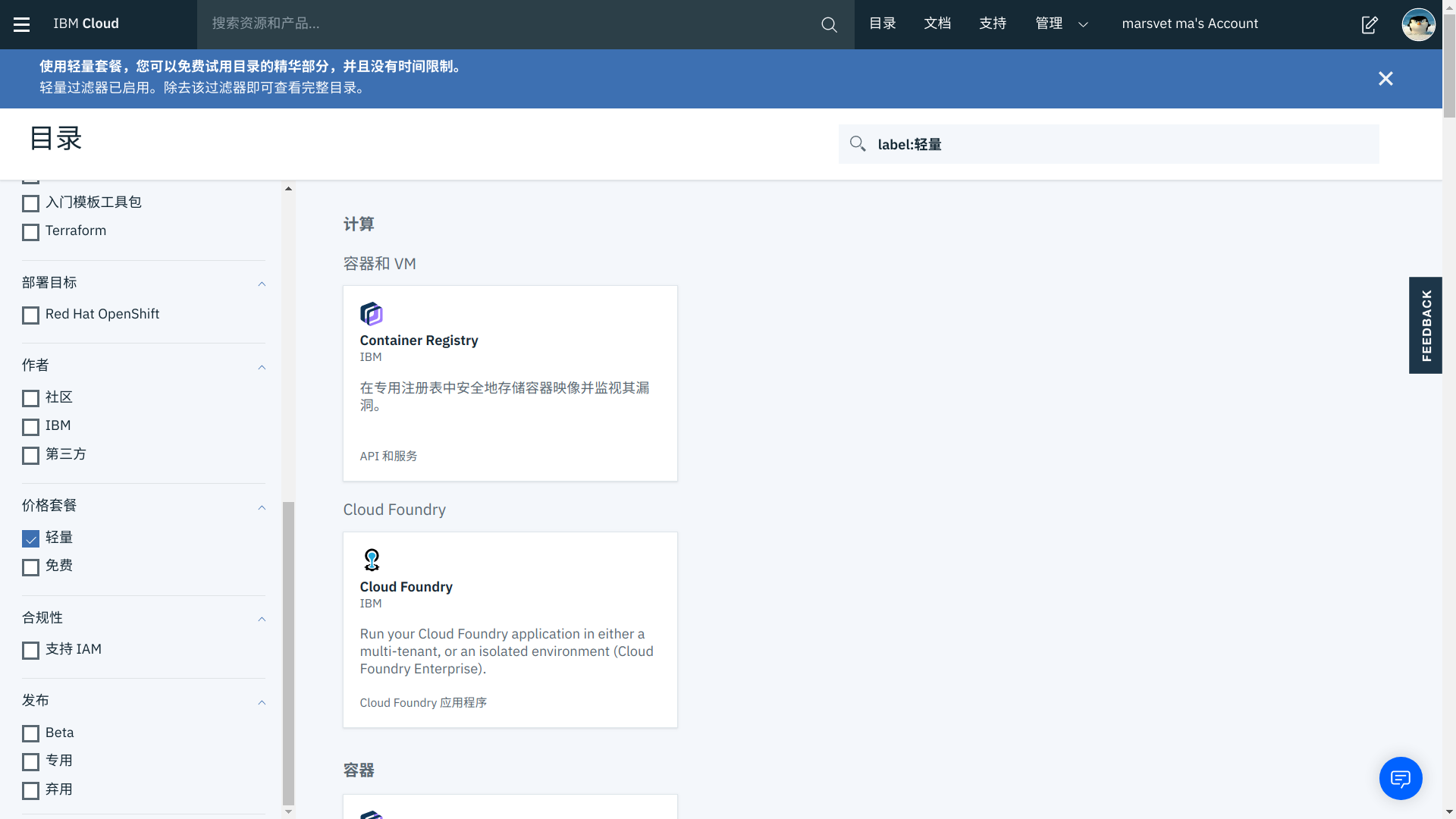Click the Cloud Foundry subcategory heading
The height and width of the screenshot is (819, 1456).
coord(394,510)
